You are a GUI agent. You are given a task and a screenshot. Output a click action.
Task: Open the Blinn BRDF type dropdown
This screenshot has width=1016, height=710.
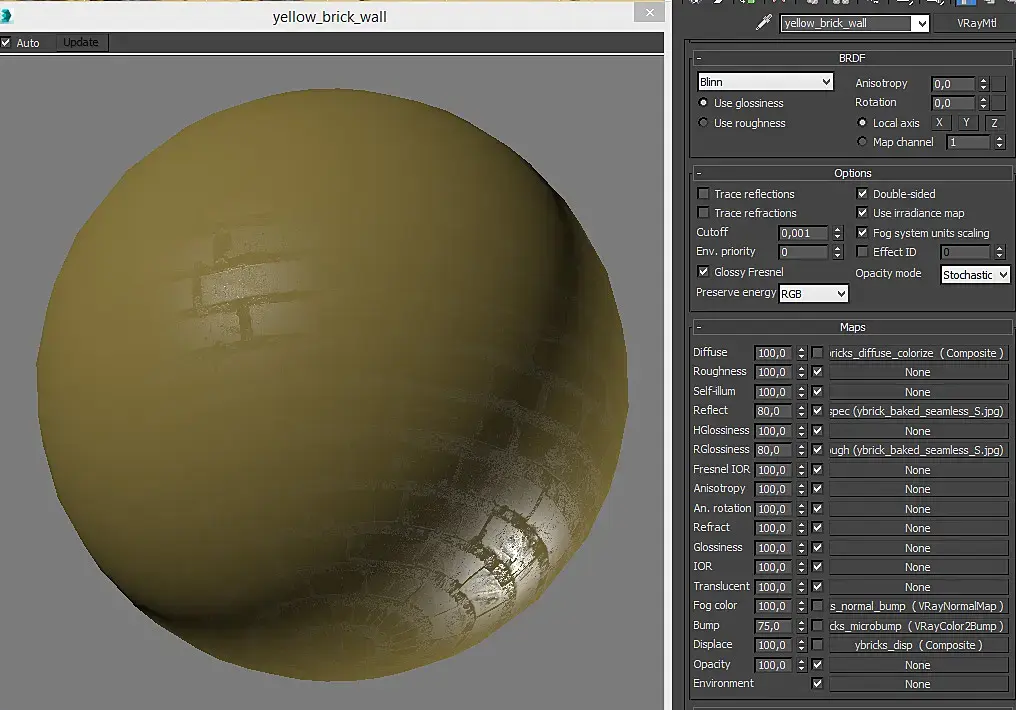coord(765,82)
